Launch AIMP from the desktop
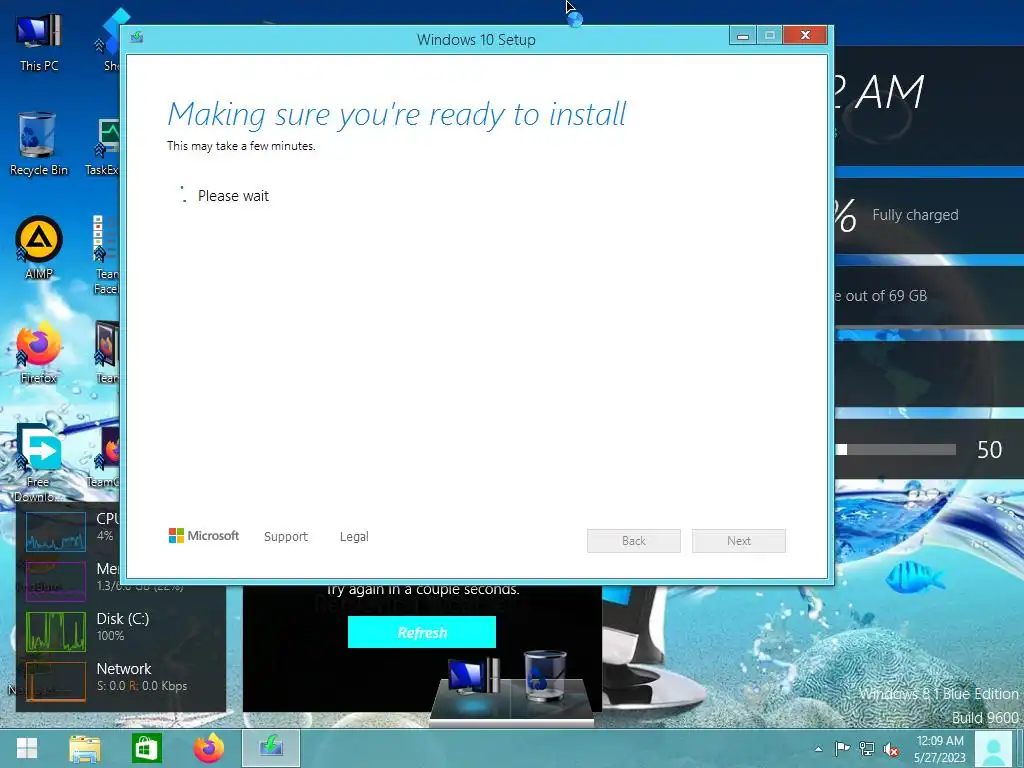The width and height of the screenshot is (1024, 768). (x=39, y=247)
